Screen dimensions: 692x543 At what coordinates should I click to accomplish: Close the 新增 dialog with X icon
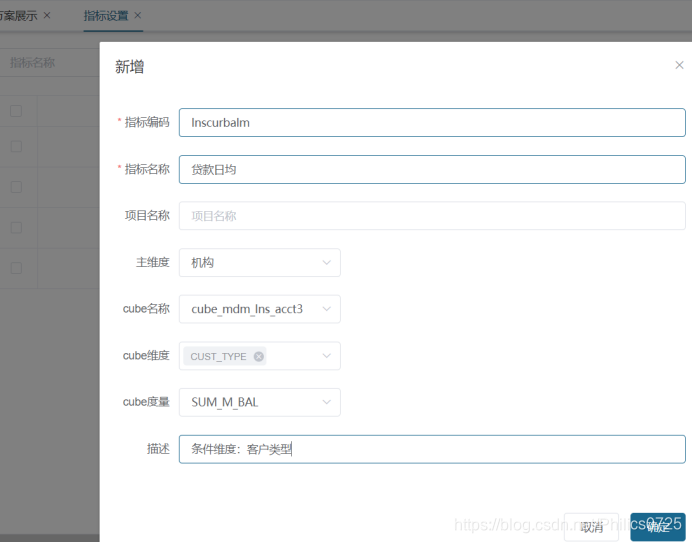pyautogui.click(x=679, y=65)
